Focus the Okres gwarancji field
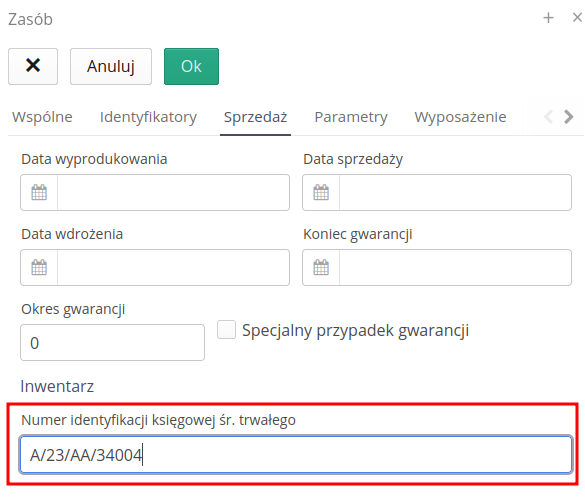Screen dimensions: 585x497 point(112,343)
